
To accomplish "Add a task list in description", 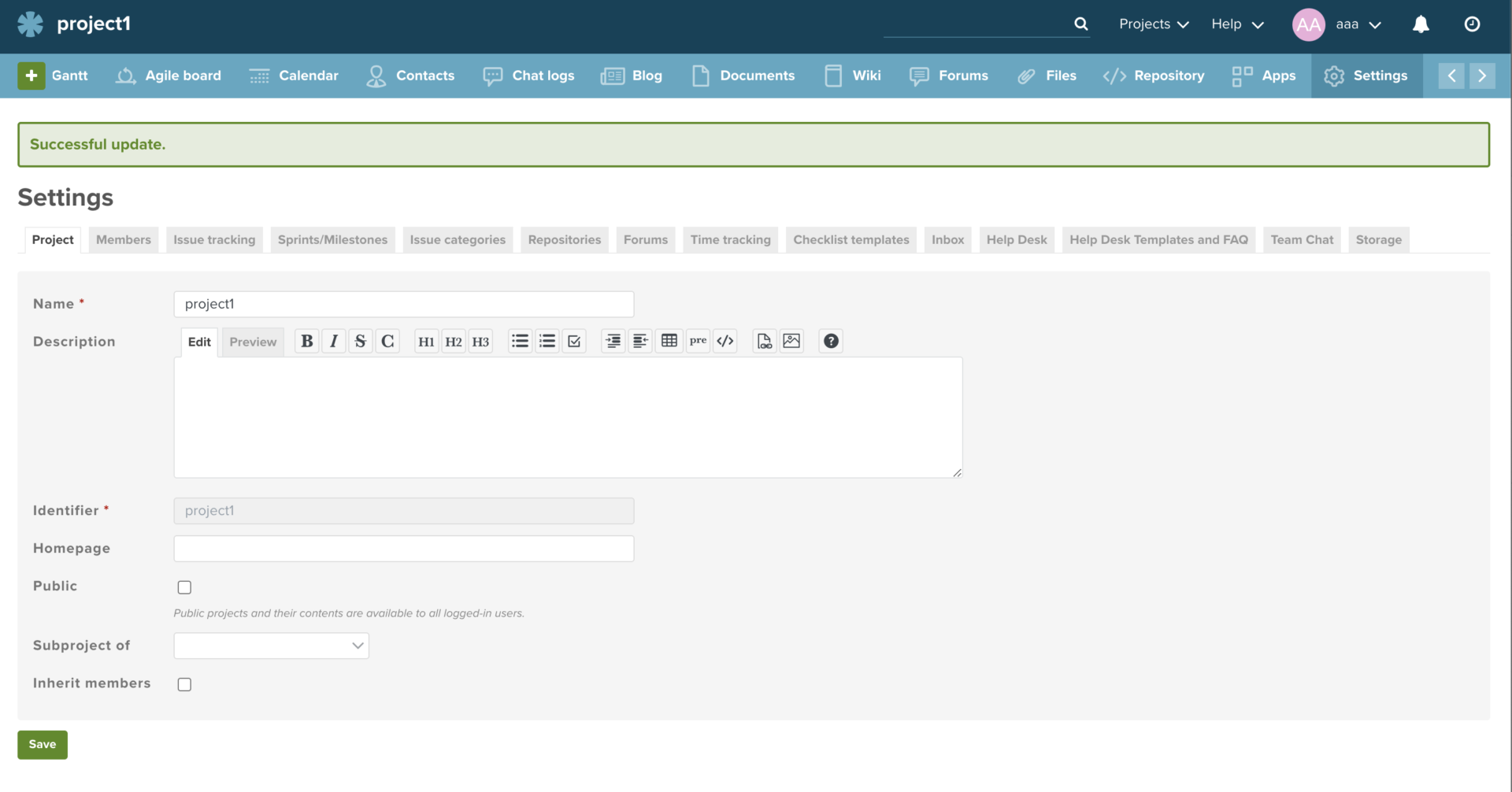I will (574, 341).
